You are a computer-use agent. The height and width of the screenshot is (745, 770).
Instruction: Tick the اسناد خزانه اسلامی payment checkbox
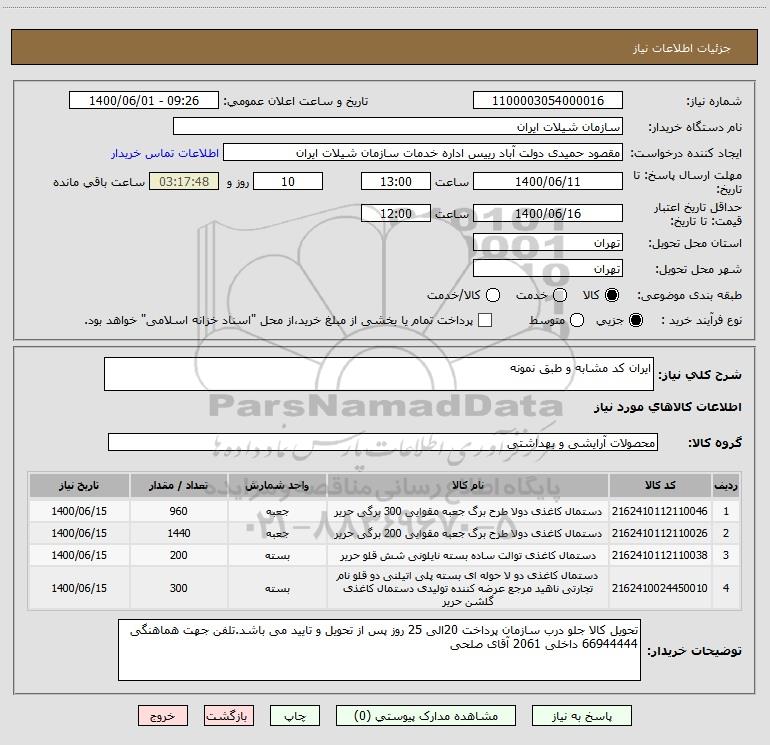tap(485, 320)
